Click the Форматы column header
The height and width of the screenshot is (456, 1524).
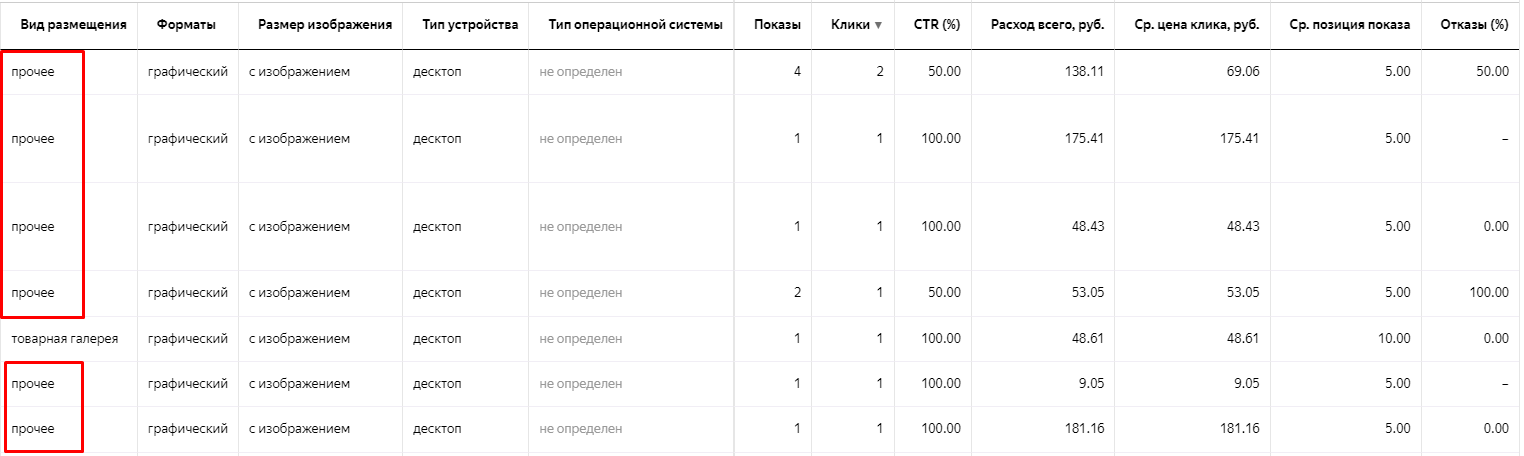186,24
